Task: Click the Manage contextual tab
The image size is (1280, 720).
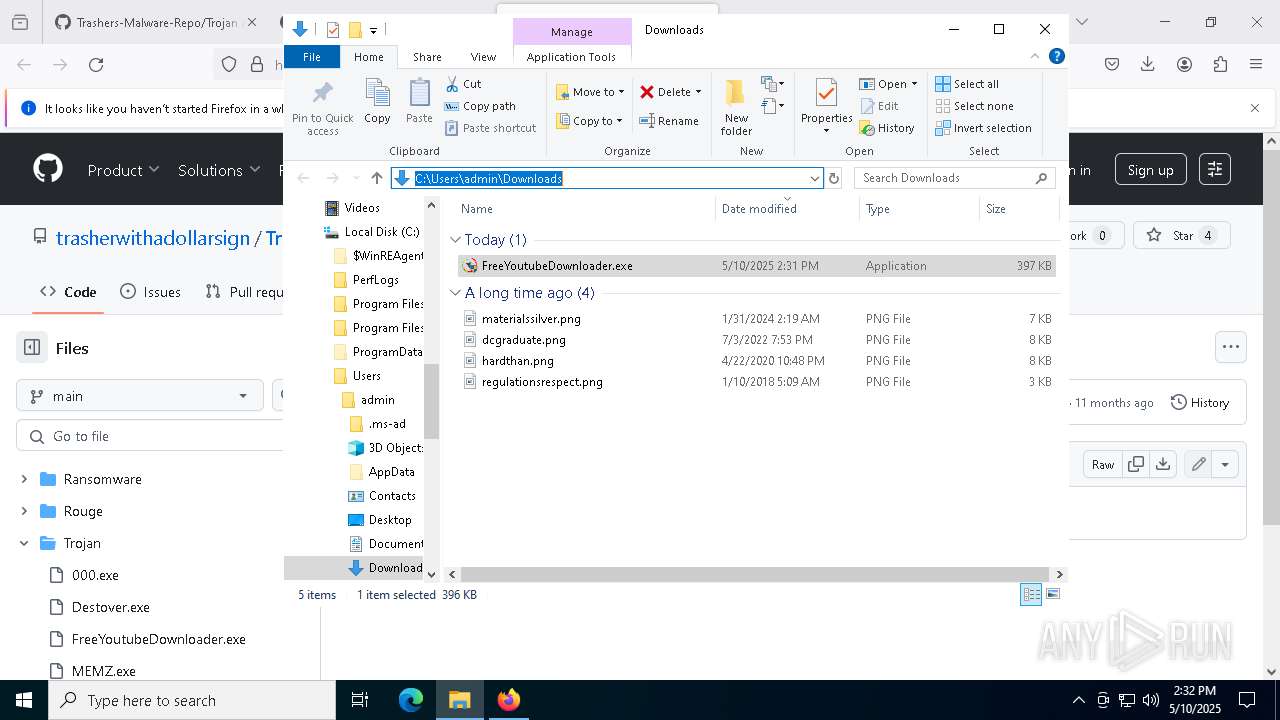Action: click(572, 32)
